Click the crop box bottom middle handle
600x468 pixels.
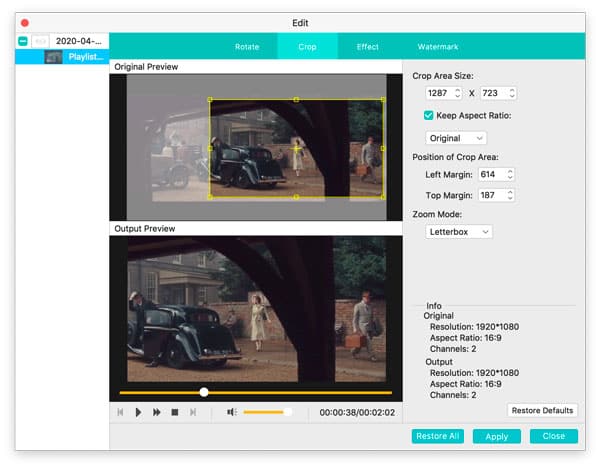click(x=296, y=197)
